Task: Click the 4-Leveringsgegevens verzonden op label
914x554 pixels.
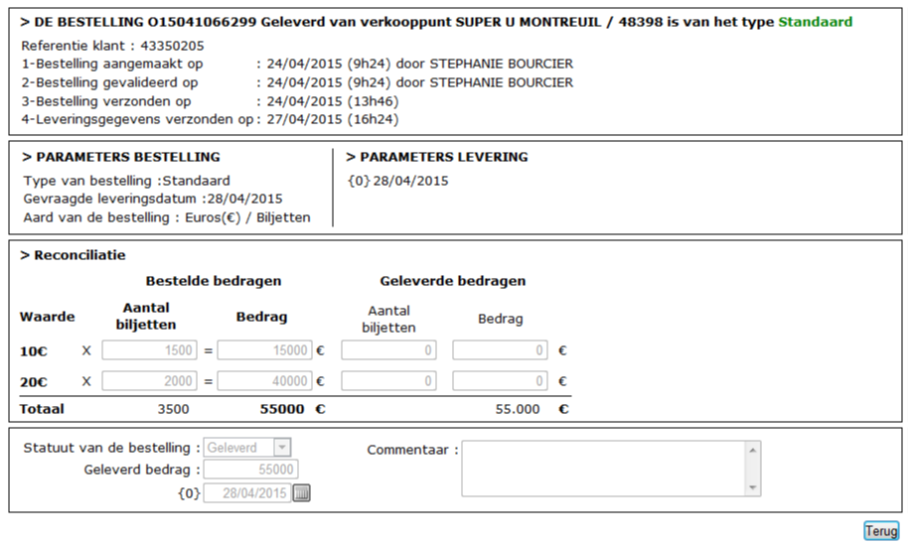Action: click(137, 119)
